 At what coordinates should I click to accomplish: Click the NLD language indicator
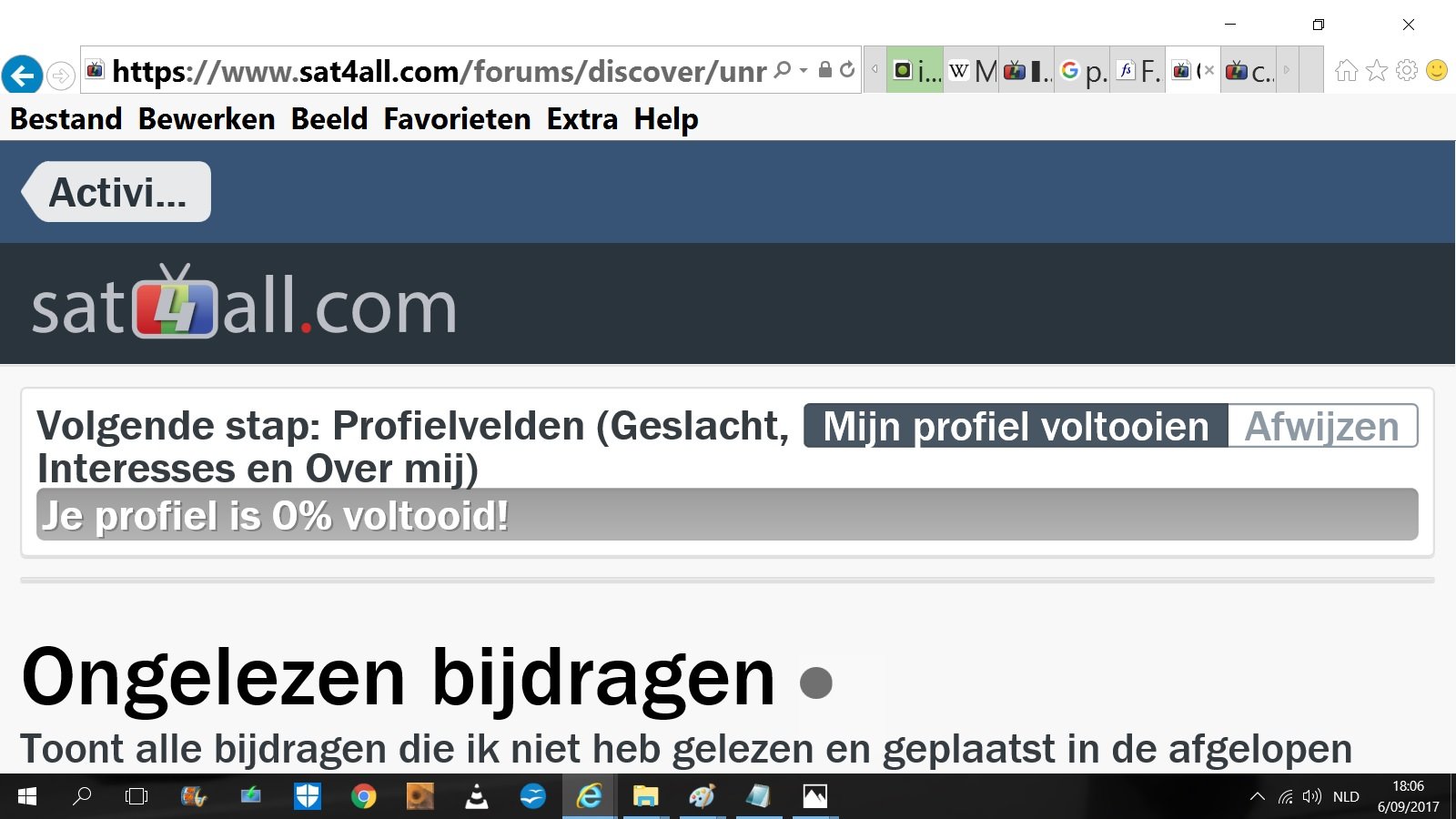(1346, 797)
